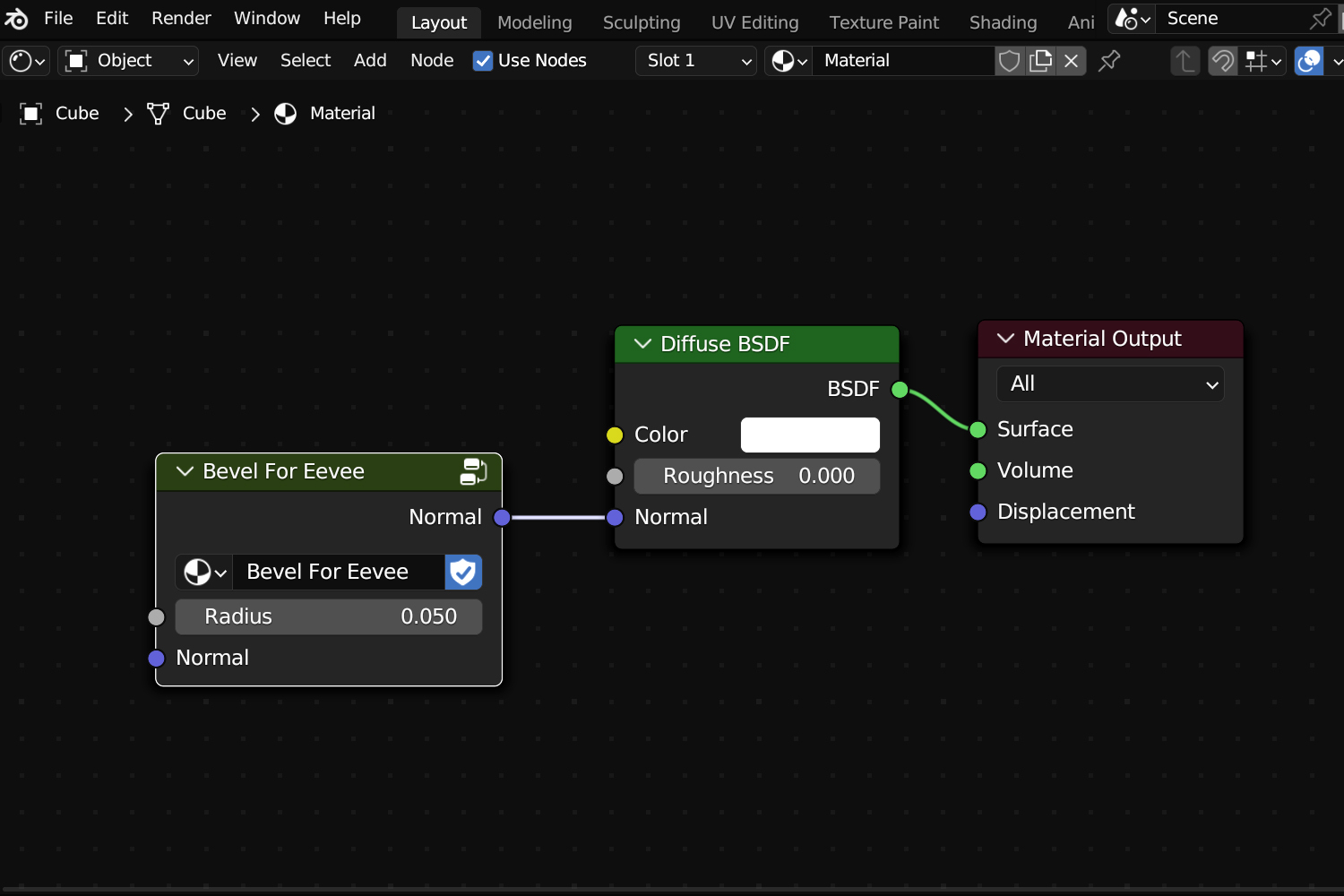The image size is (1344, 896).
Task: Open the Render menu
Action: tap(181, 19)
